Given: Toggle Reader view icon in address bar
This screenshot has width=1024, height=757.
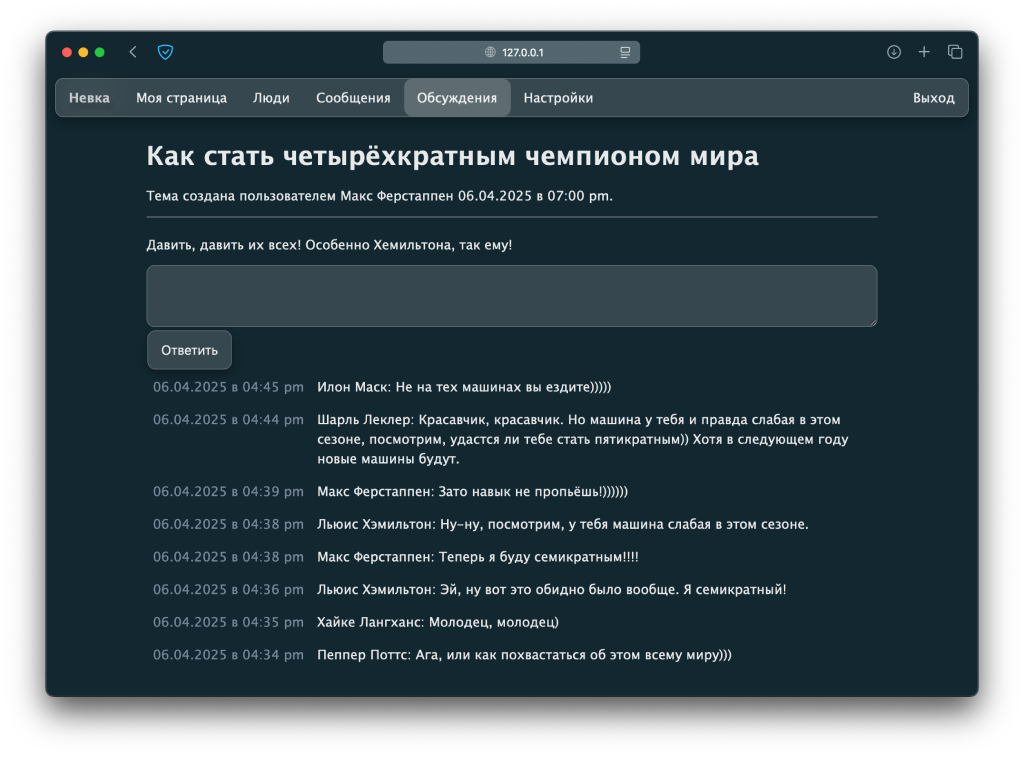Looking at the screenshot, I should coord(625,52).
